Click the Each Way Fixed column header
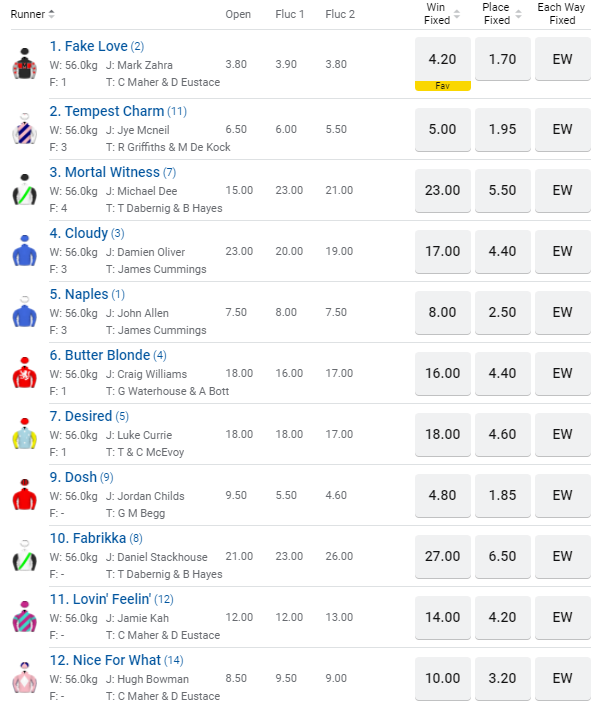 tap(563, 14)
